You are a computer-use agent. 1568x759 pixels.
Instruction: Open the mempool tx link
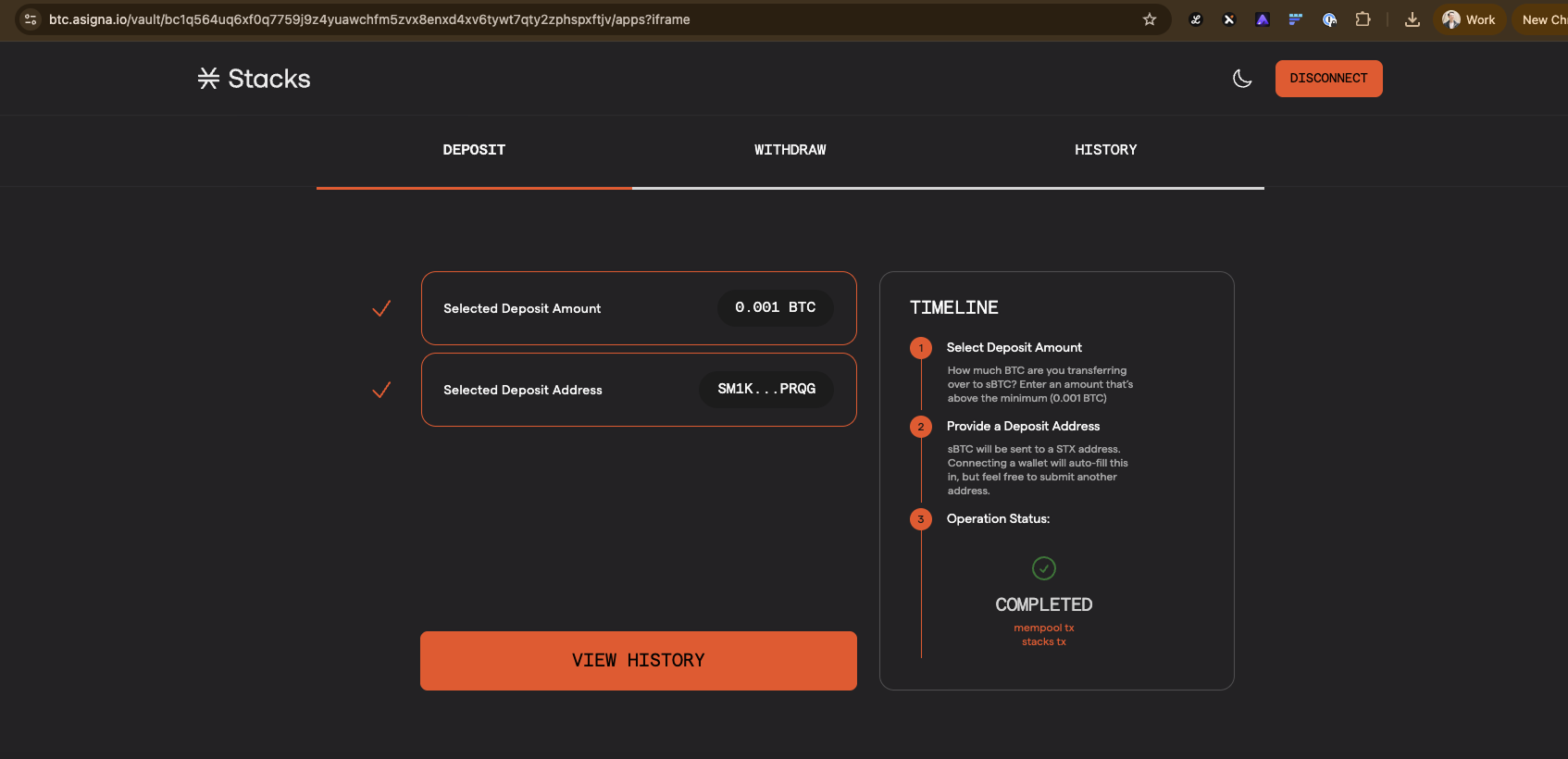[x=1043, y=628]
